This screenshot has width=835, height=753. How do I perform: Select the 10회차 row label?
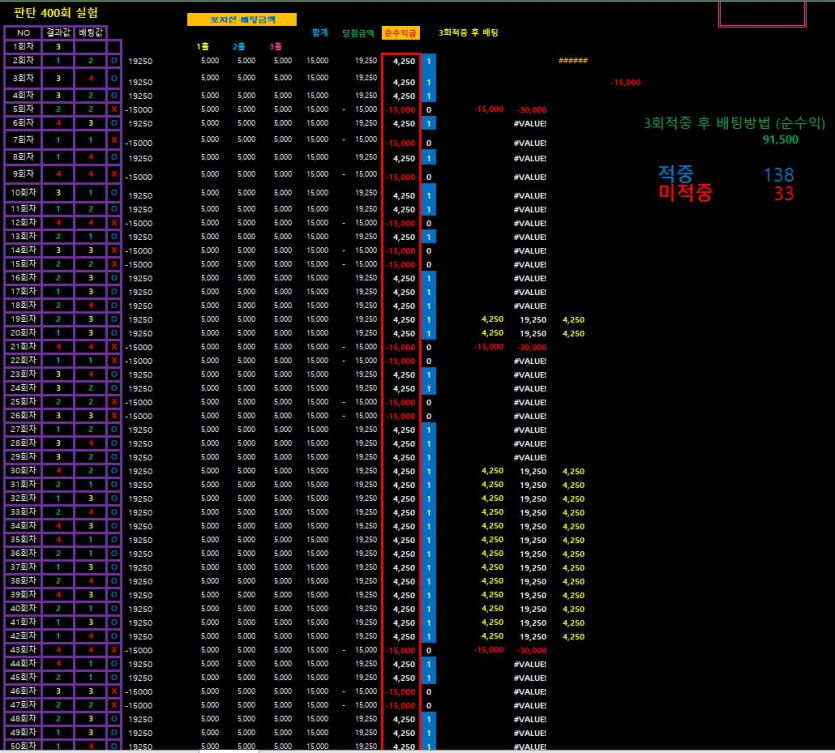(23, 193)
